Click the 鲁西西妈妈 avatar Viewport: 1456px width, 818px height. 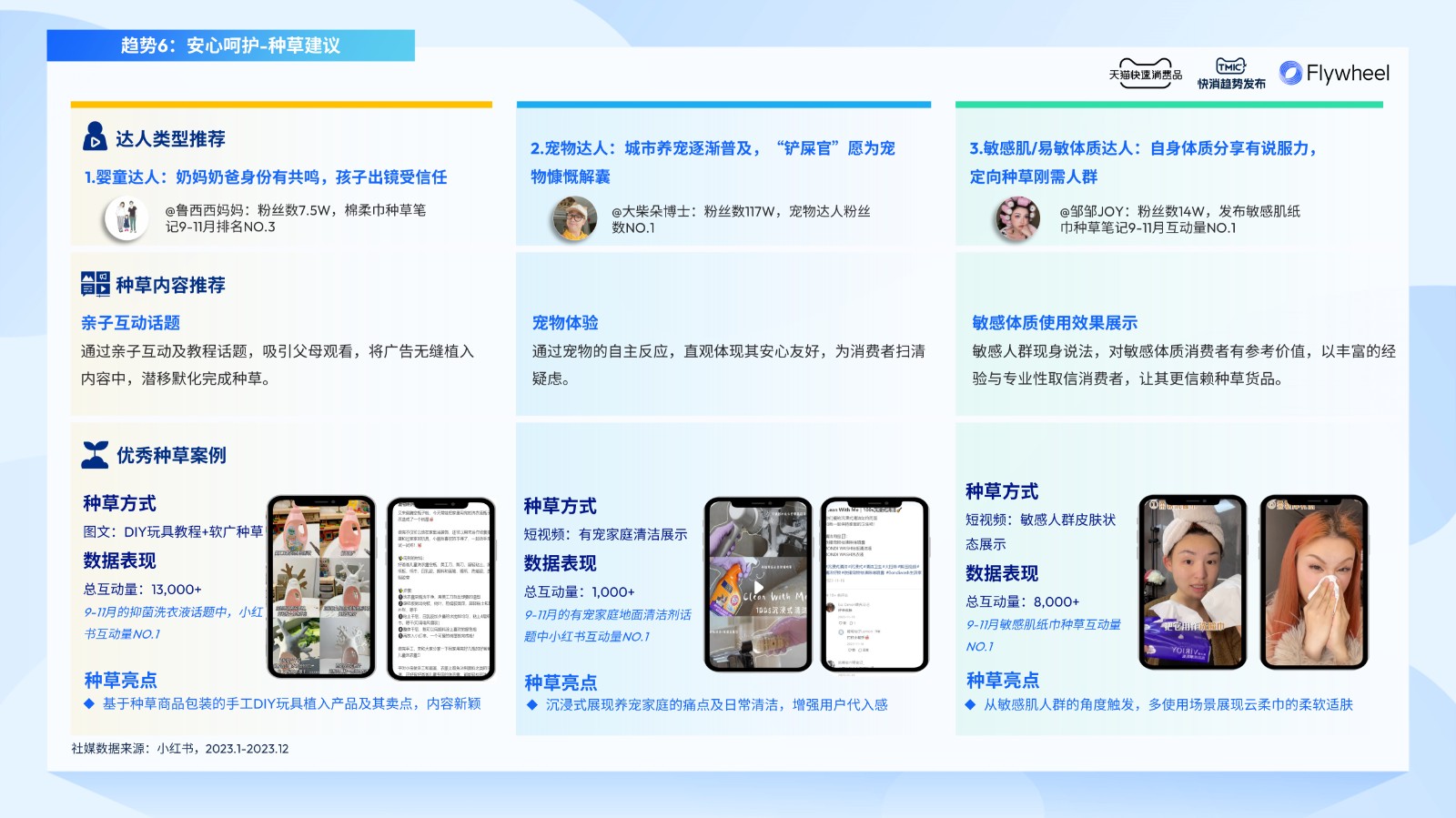126,218
